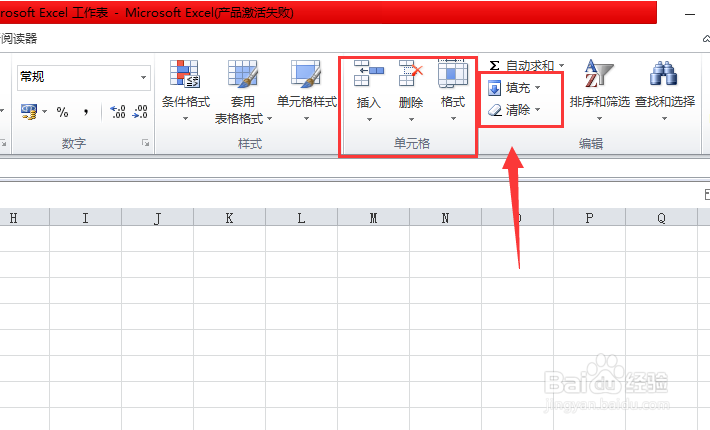This screenshot has width=710, height=430.
Task: Select column N header
Action: (x=446, y=218)
